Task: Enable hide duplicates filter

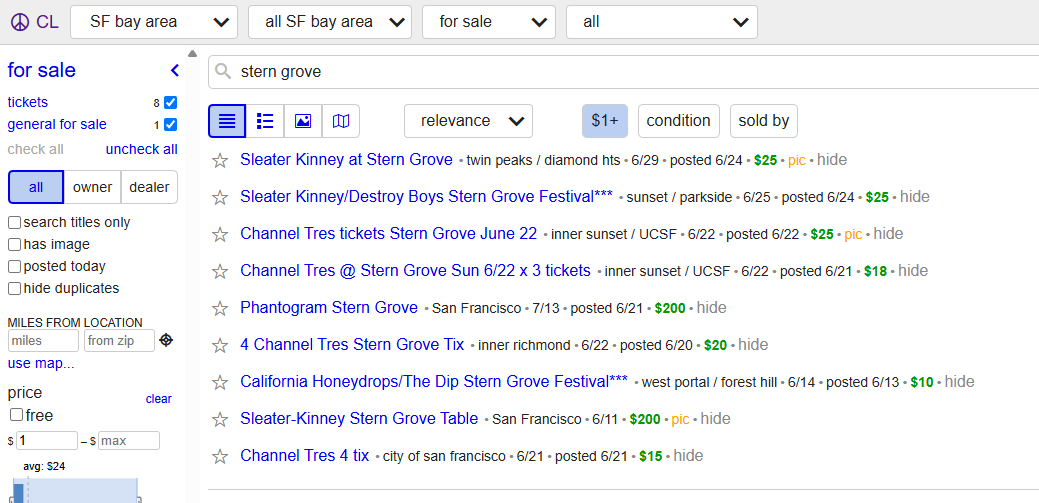Action: (x=14, y=288)
